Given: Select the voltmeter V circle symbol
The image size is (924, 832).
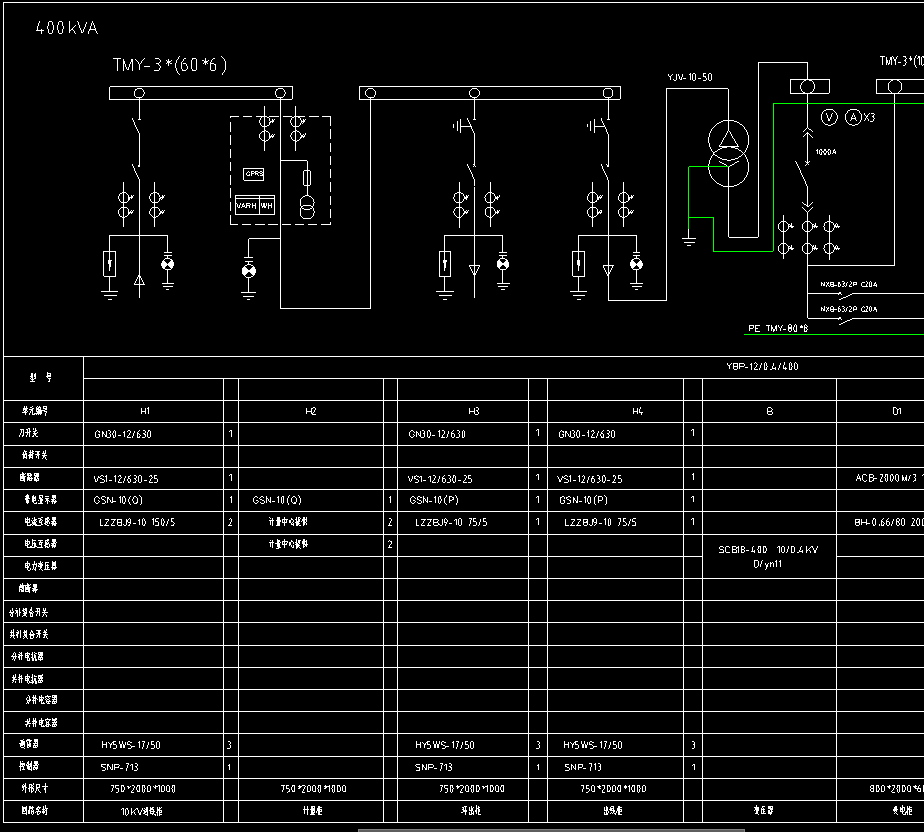Looking at the screenshot, I should click(829, 117).
